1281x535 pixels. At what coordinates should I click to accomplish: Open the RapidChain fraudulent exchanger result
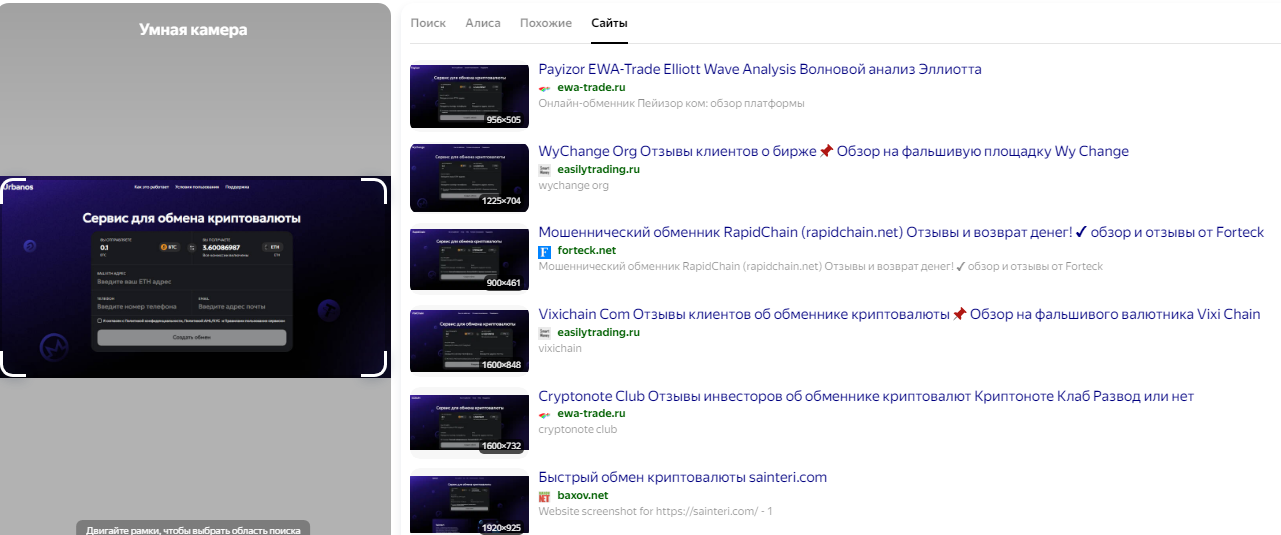point(901,232)
